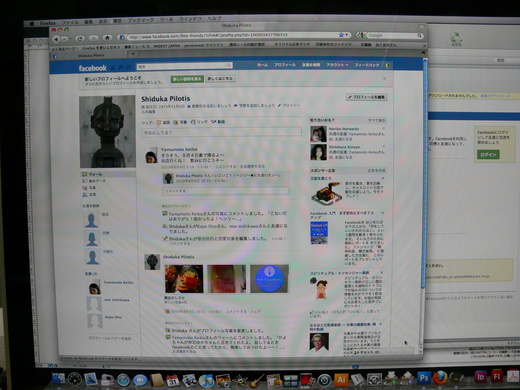
Task: Dismiss the new profile welcome banner
Action: point(384,78)
